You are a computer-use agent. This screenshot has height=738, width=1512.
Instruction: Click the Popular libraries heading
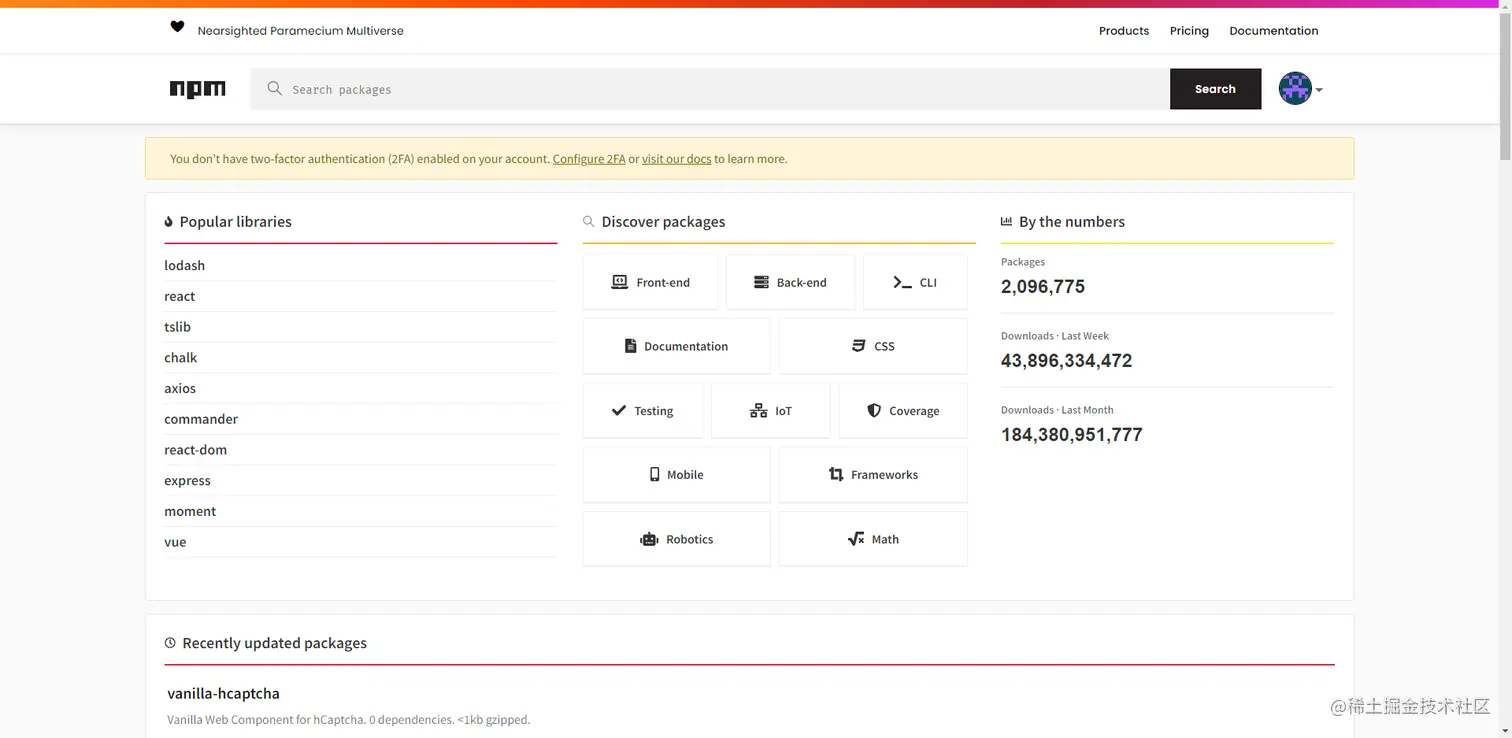coord(235,222)
